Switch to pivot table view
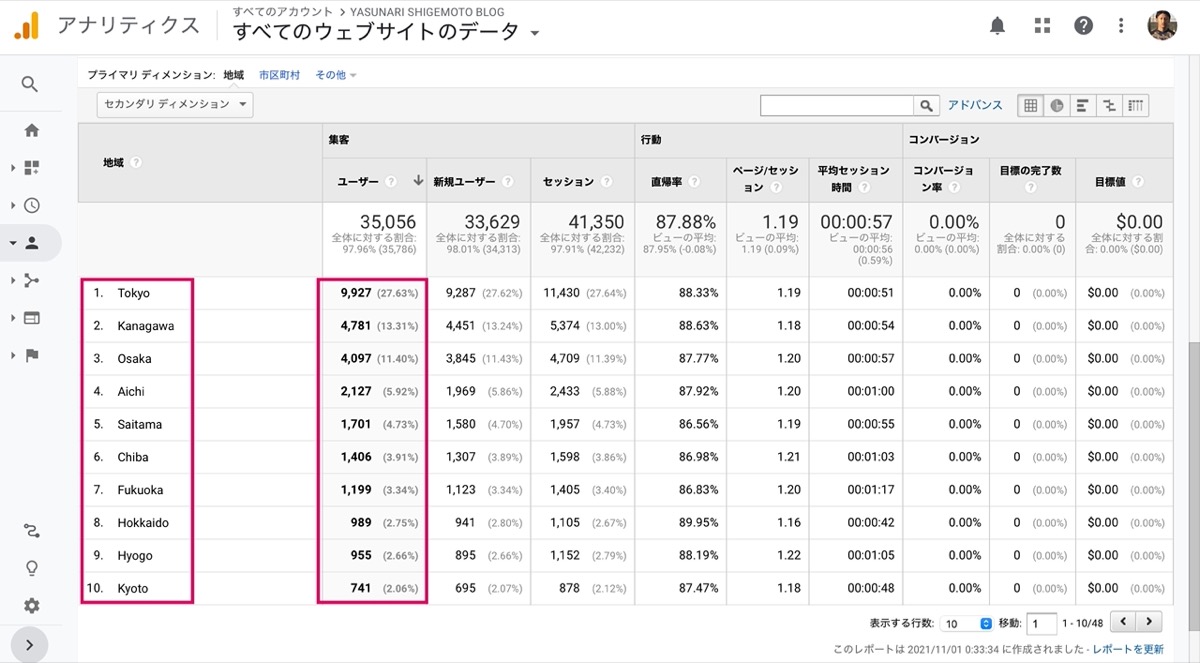 pyautogui.click(x=1135, y=105)
